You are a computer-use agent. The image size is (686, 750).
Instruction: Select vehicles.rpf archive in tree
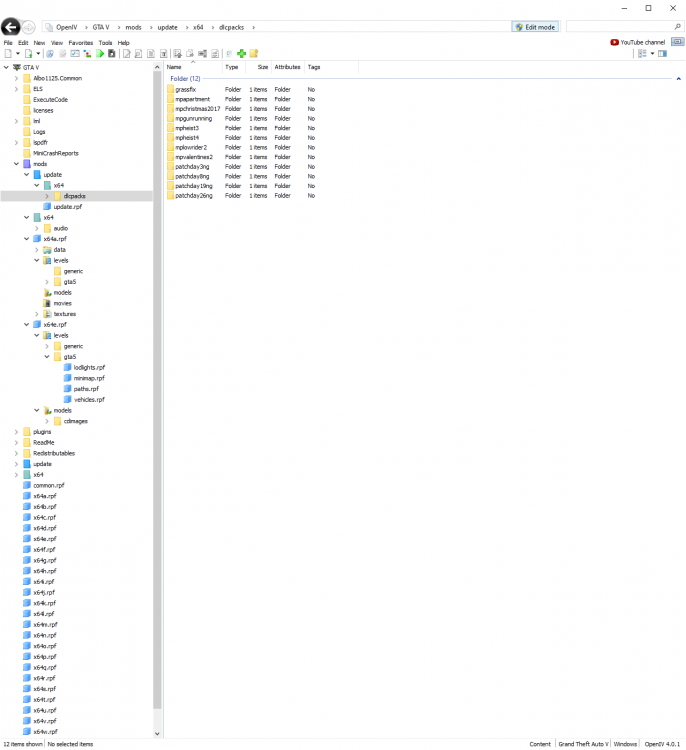(x=84, y=399)
